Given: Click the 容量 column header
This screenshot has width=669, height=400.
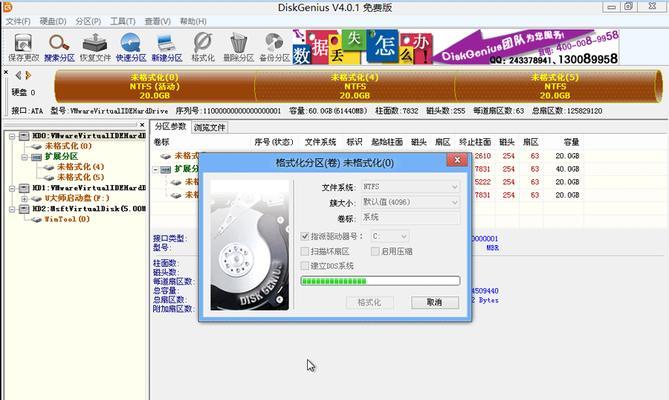Looking at the screenshot, I should point(571,142).
